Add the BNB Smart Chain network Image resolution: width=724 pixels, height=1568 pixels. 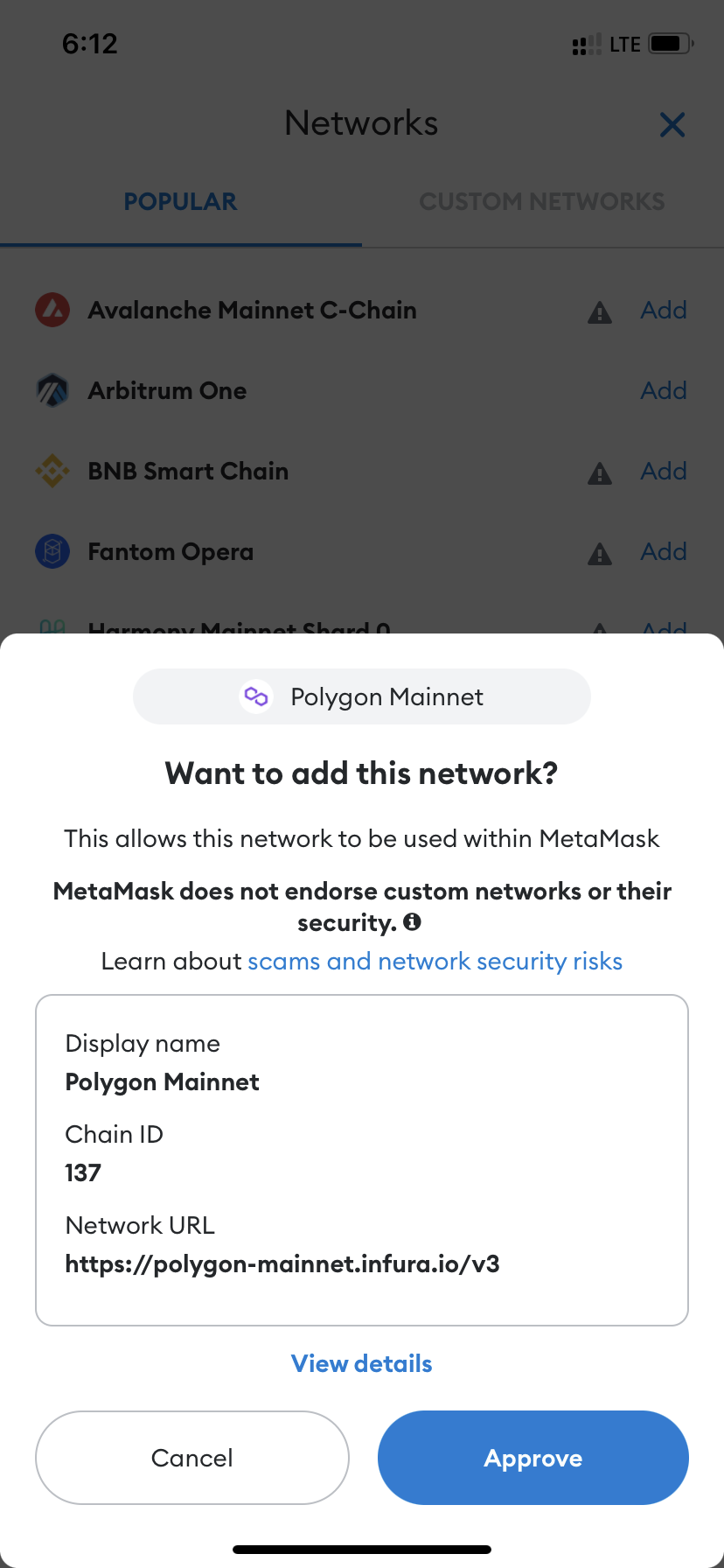point(664,472)
